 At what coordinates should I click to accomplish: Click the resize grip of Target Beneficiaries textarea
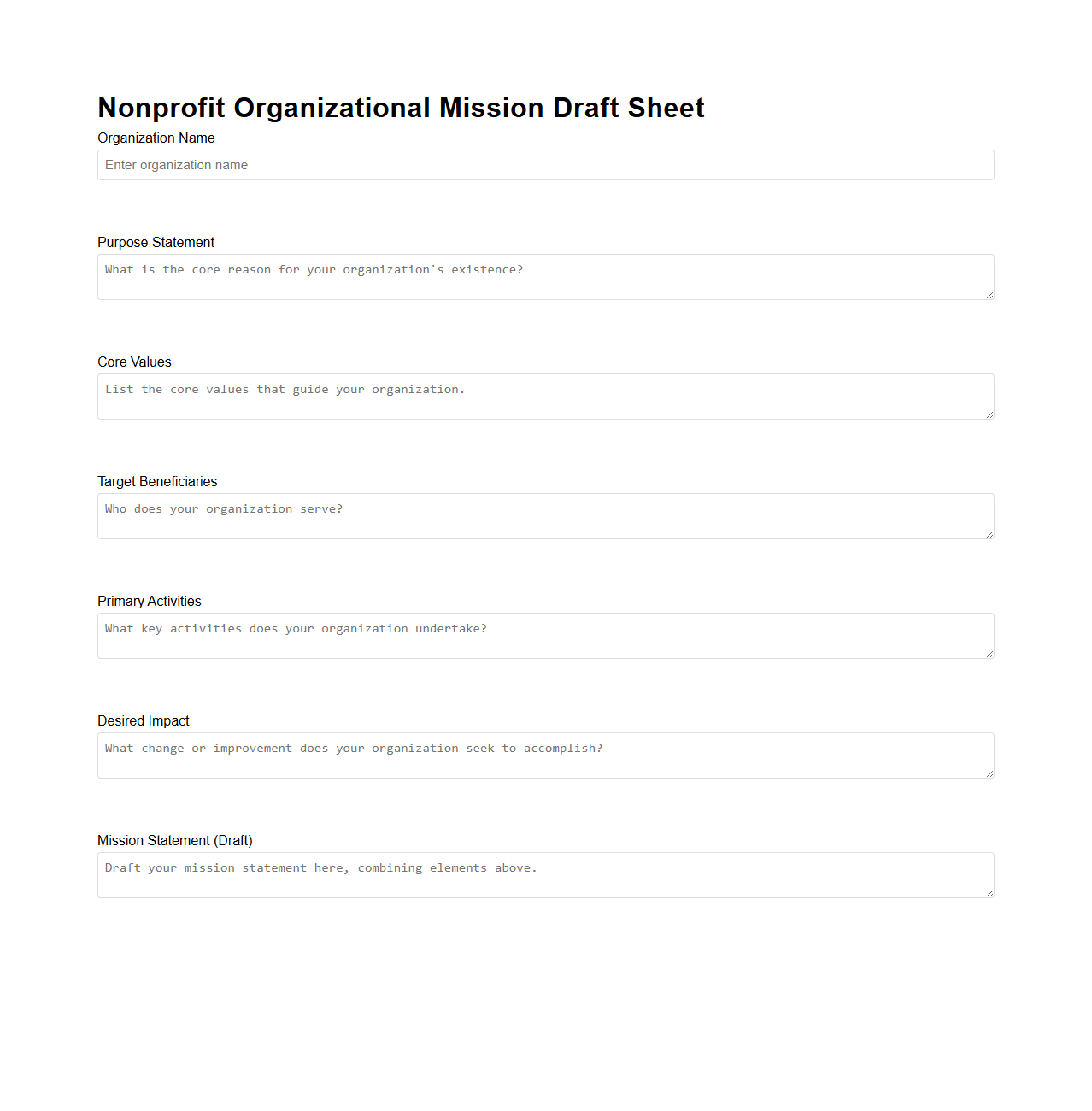pyautogui.click(x=989, y=536)
